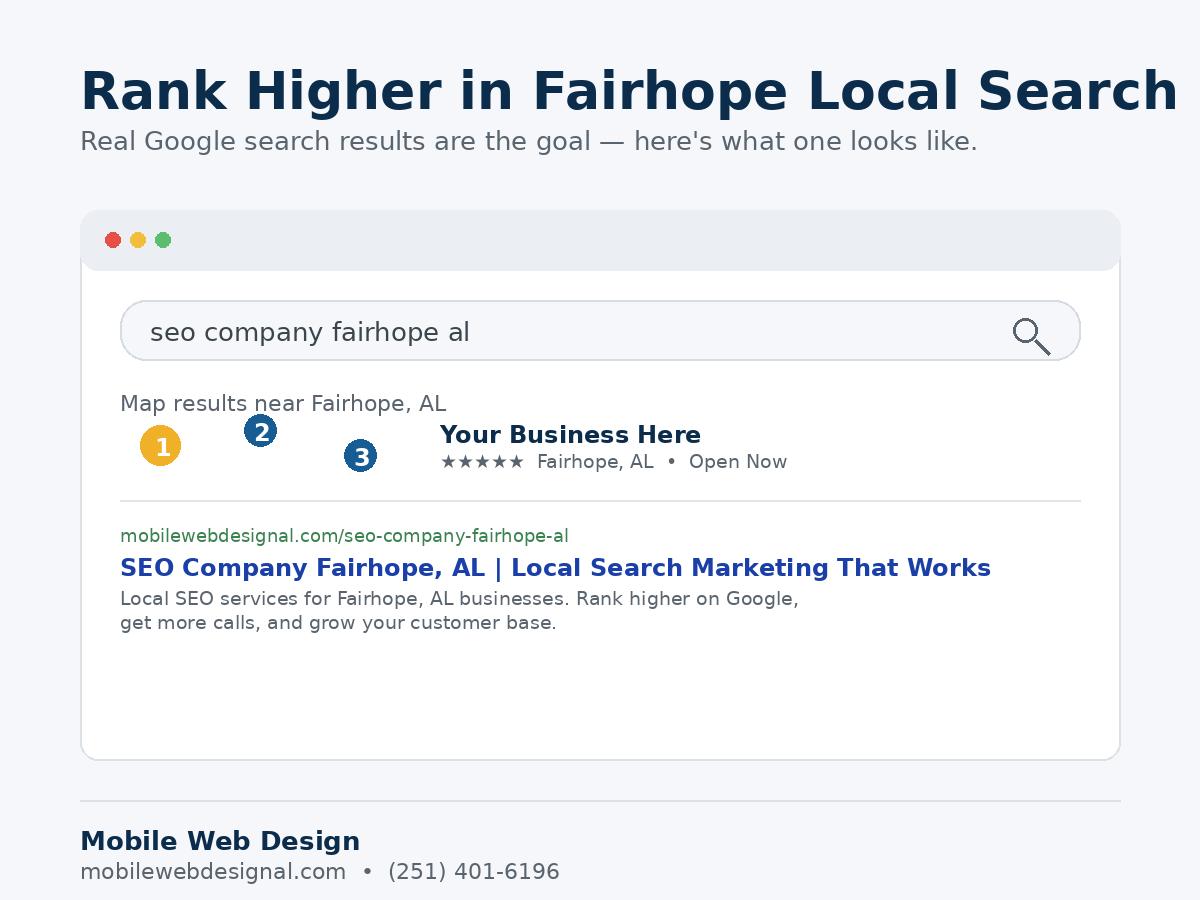
Task: Click the red window close dot
Action: coord(113,240)
